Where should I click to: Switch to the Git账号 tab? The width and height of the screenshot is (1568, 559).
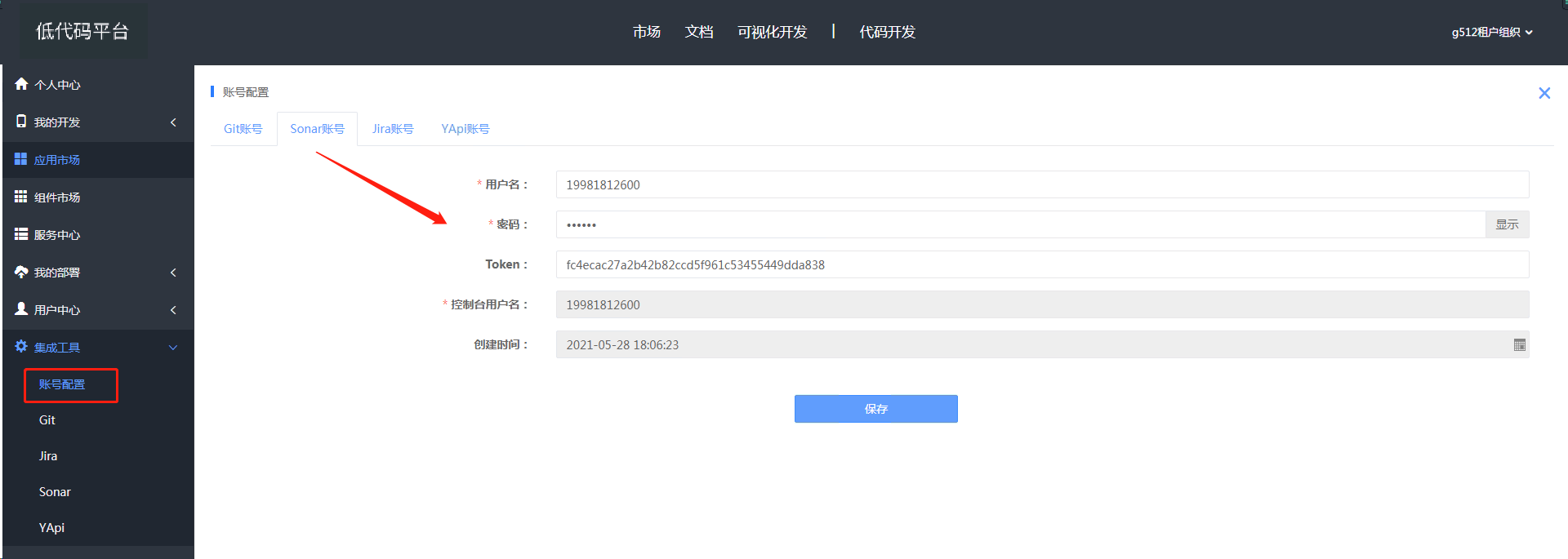click(243, 129)
